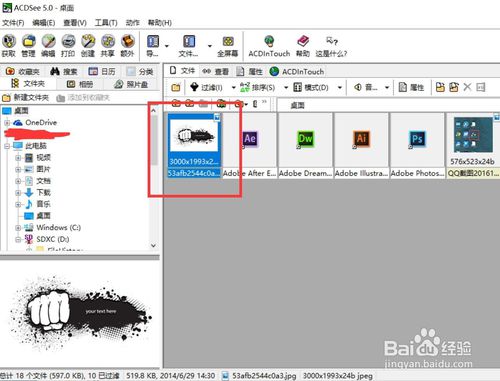Switch to the ACDInTouch tab
500x381 pixels.
tap(297, 71)
